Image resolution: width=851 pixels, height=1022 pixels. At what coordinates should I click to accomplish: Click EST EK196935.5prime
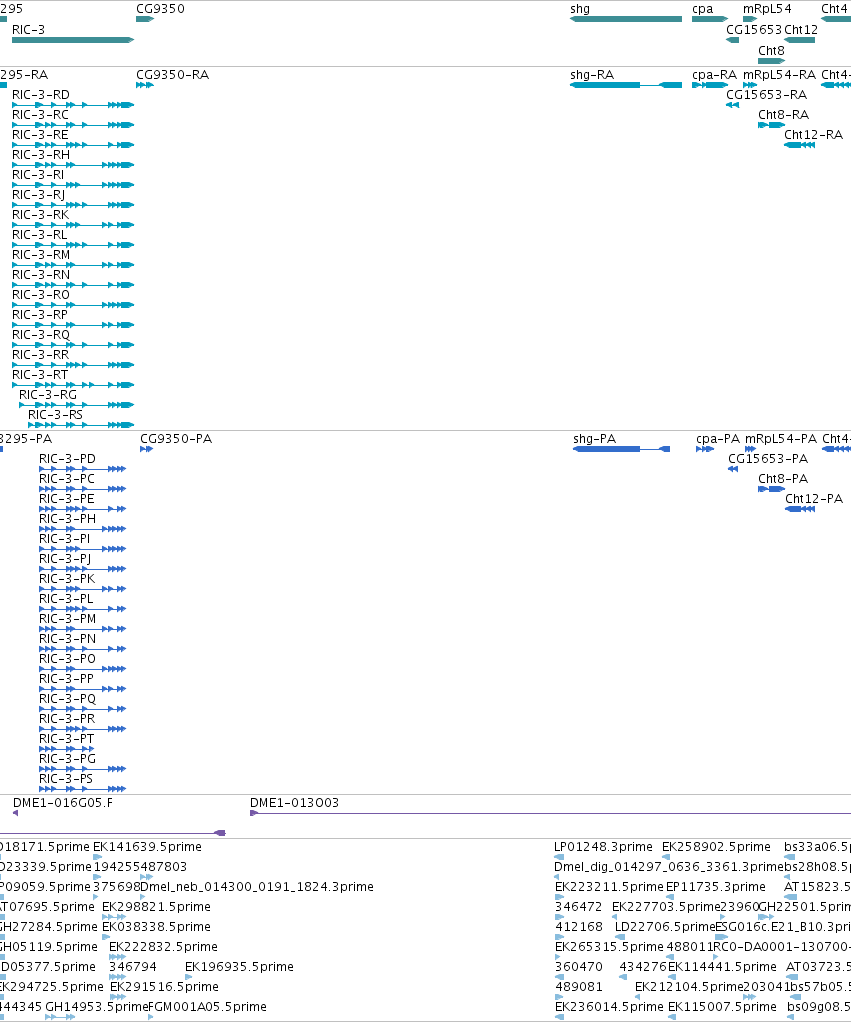point(239,967)
